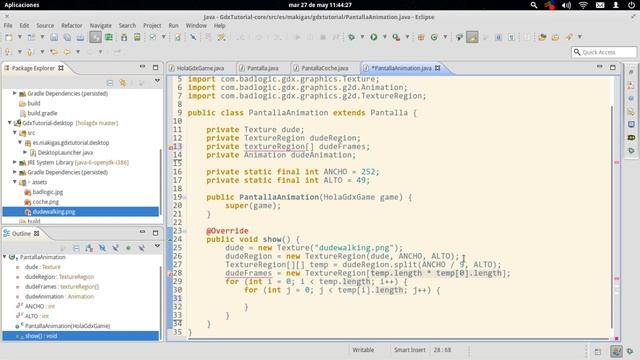
Task: Toggle Link with Editor in Package Explorer
Action: 122,83
